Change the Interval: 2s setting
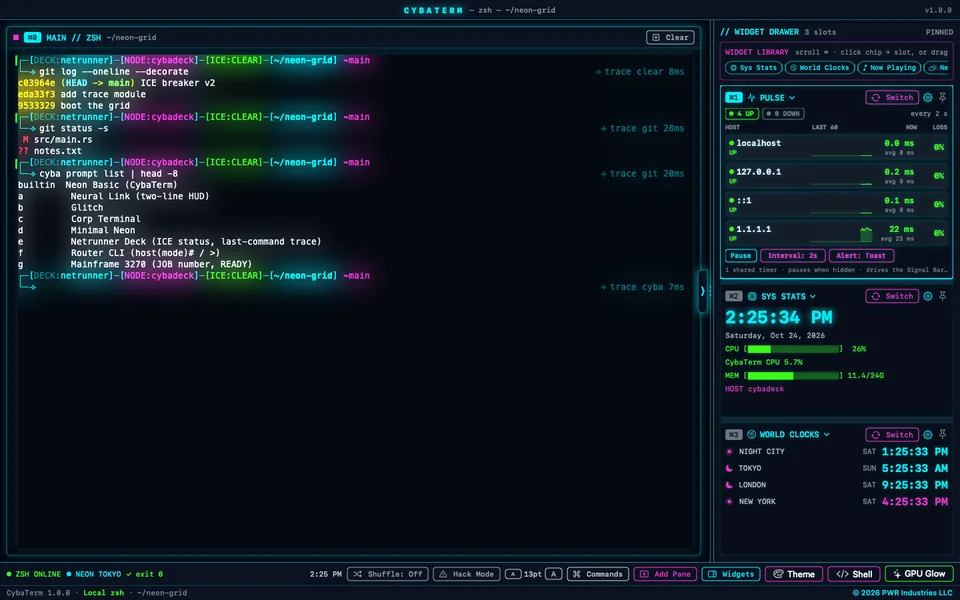This screenshot has width=960, height=600. click(x=792, y=256)
